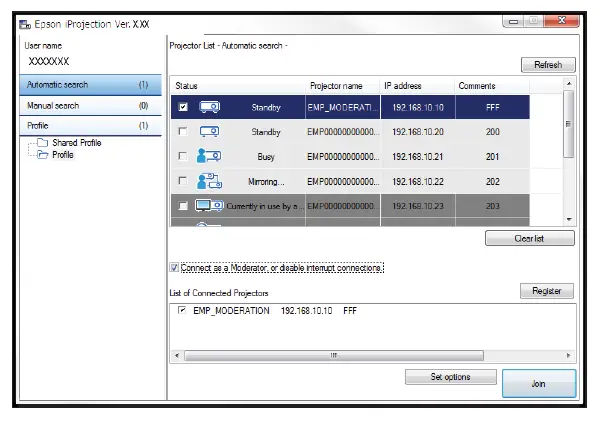Click the comment cell 202
611x422 pixels.
493,182
